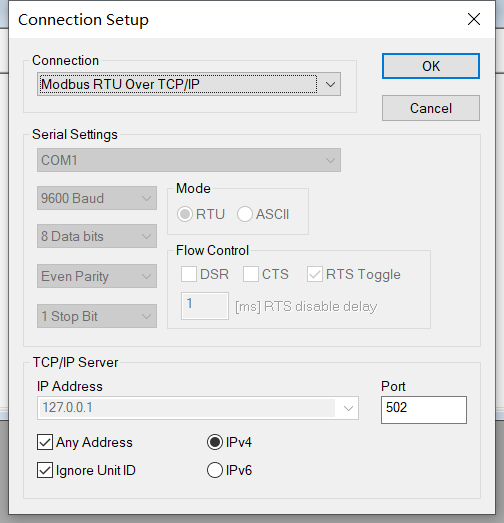Open the 8 Data bits dropdown
This screenshot has width=504, height=523.
point(97,236)
